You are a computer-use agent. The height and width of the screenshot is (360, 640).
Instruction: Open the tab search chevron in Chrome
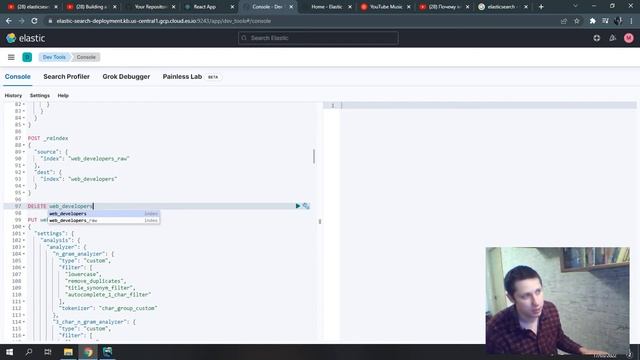[575, 6]
